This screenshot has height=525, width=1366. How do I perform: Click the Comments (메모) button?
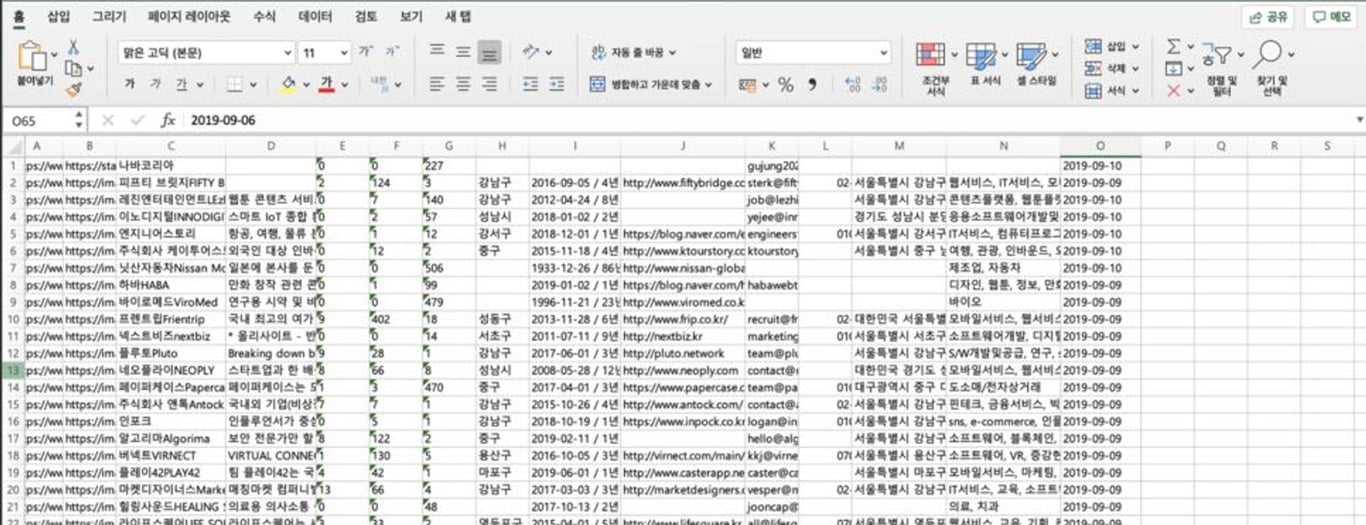pyautogui.click(x=1331, y=17)
